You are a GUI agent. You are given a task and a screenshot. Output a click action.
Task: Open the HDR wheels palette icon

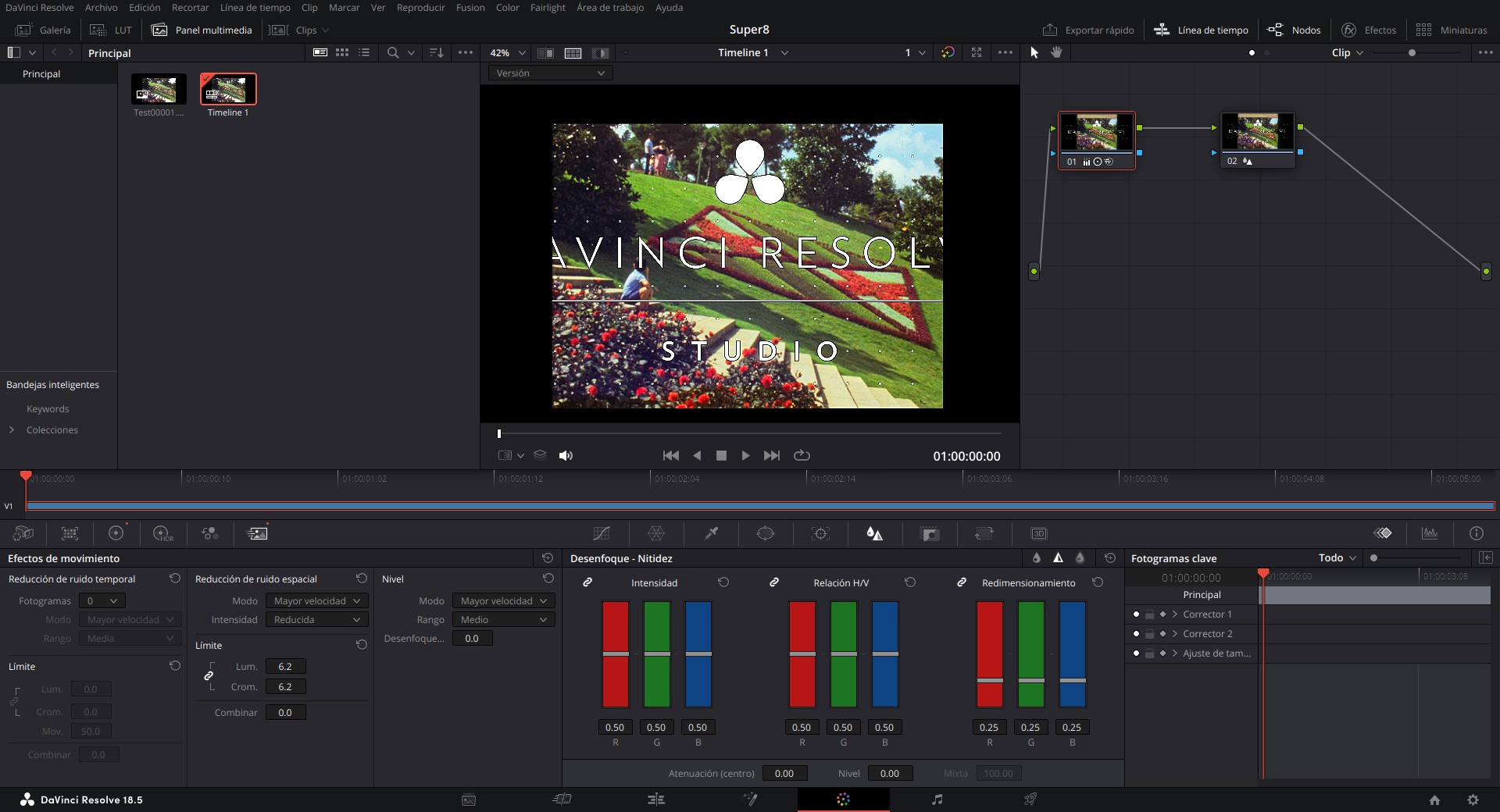(x=162, y=533)
